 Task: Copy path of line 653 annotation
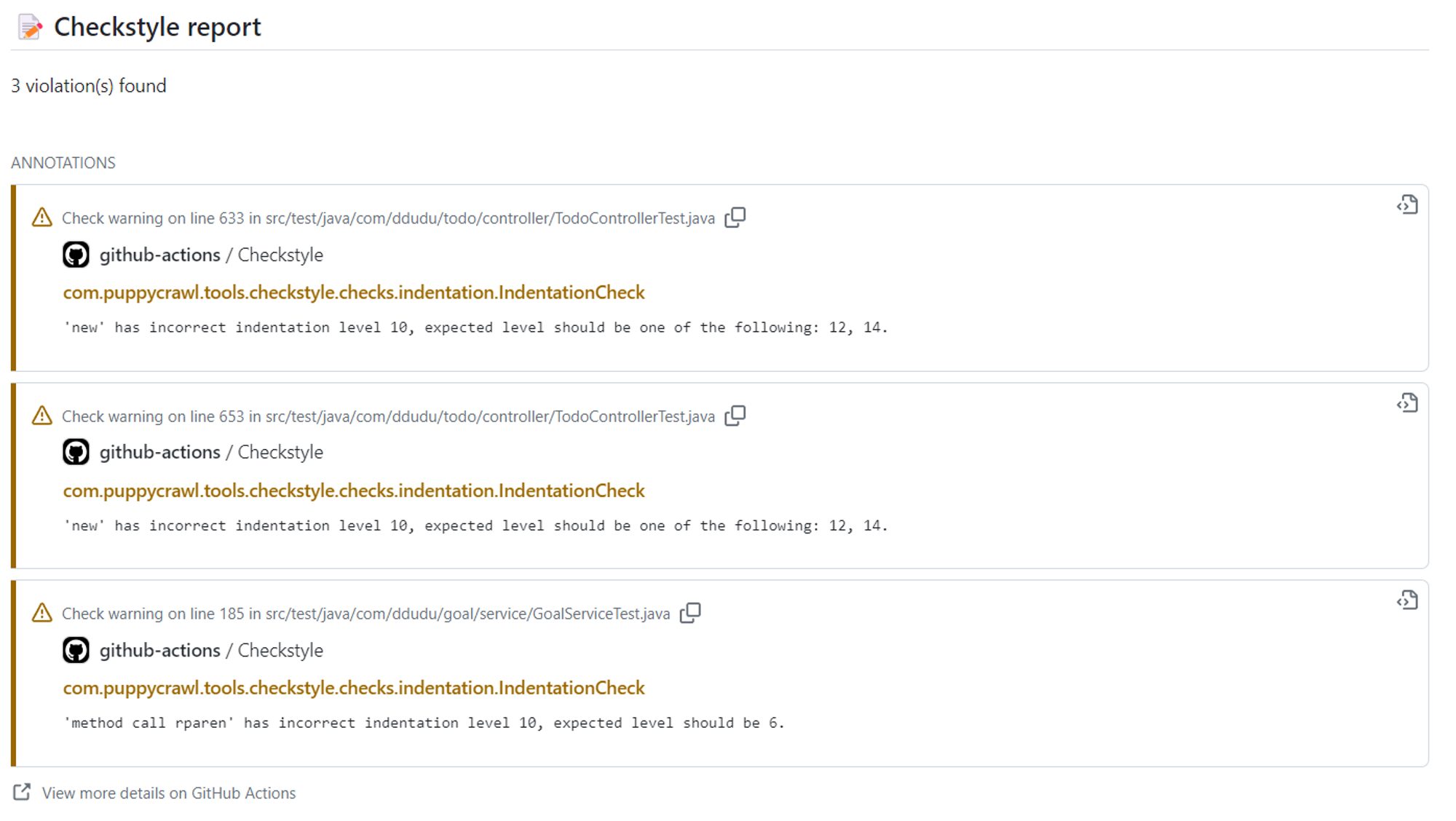[x=735, y=416]
